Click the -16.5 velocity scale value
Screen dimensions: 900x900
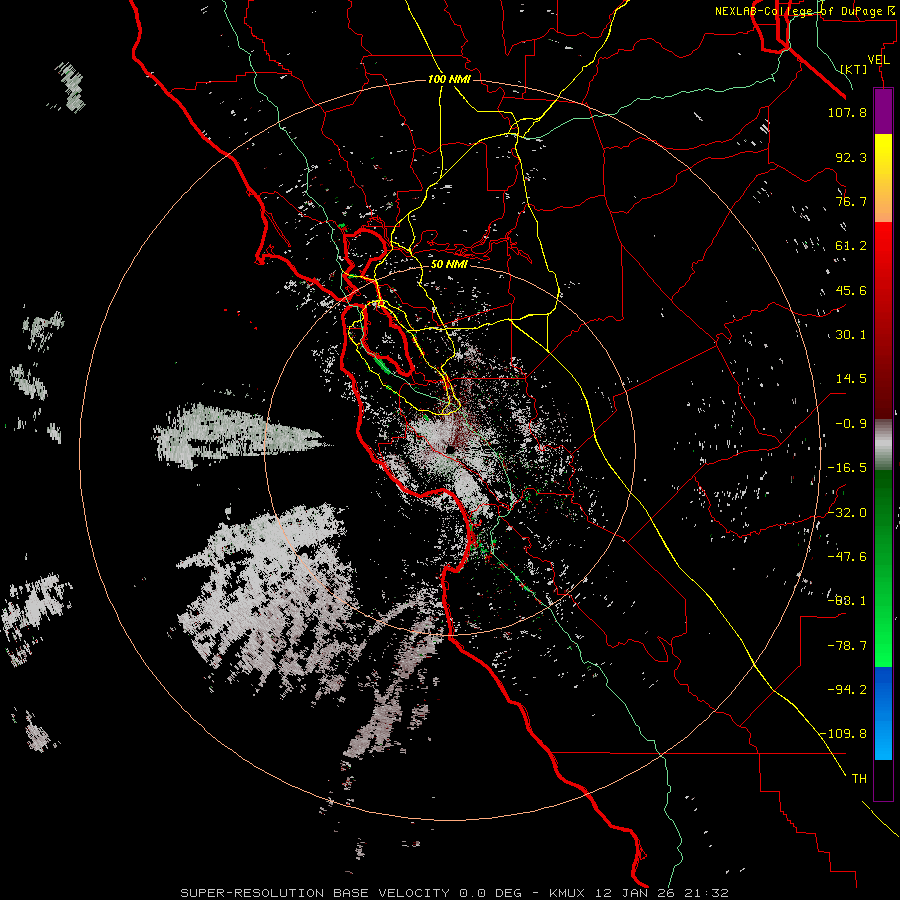coord(847,468)
